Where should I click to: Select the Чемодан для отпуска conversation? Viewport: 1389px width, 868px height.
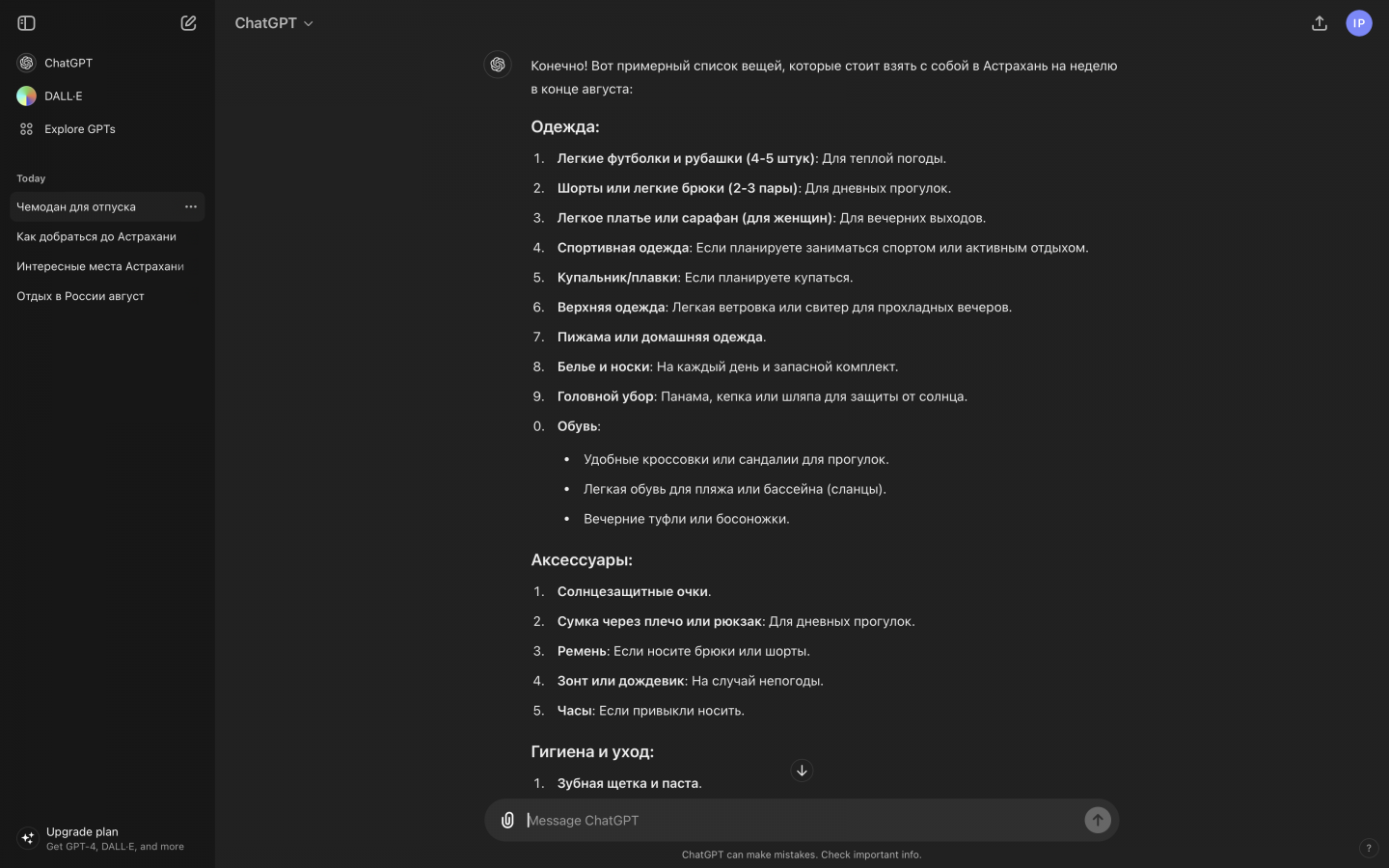pyautogui.click(x=76, y=206)
